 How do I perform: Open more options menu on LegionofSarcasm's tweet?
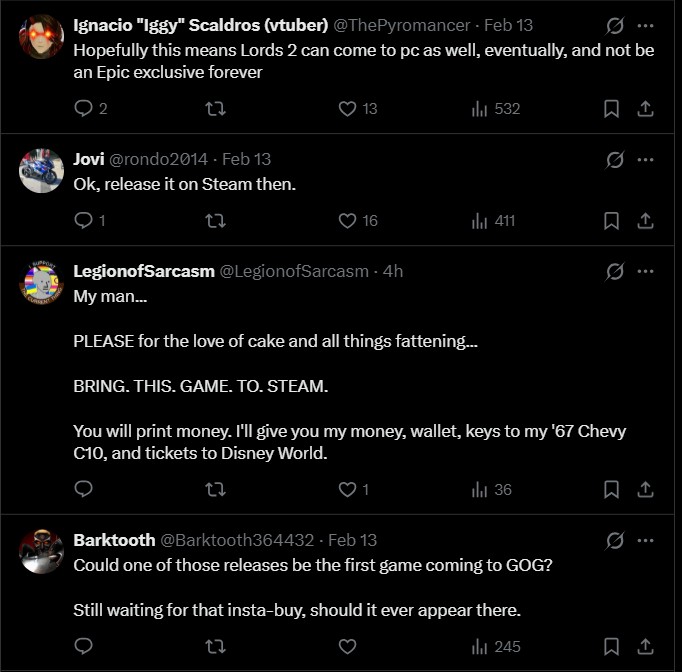[646, 271]
